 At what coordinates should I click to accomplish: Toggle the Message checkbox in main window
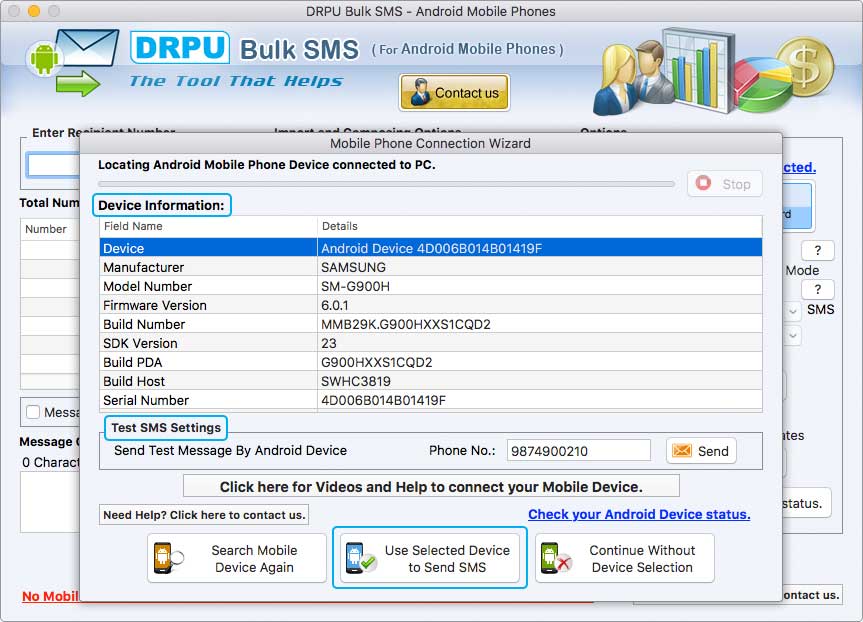33,412
